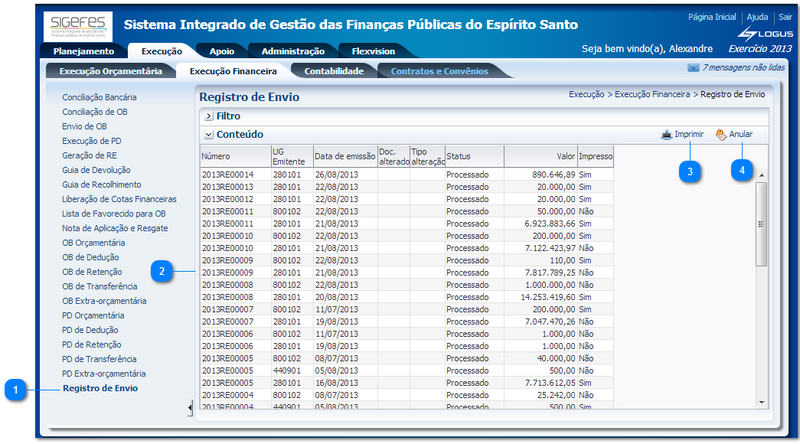Click value 6.923.883,66
Screen dimensions: 800x444
pyautogui.click(x=549, y=224)
